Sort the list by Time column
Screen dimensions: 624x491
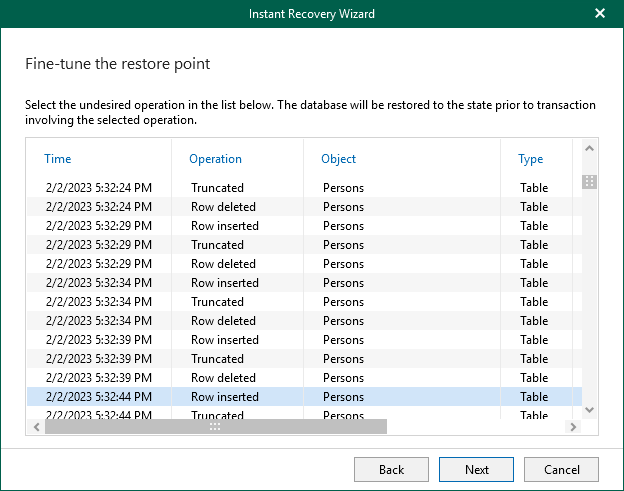pos(58,159)
